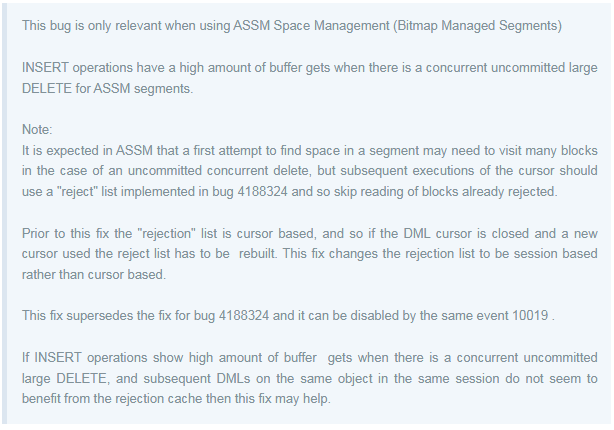The height and width of the screenshot is (430, 614).
Task: Click the word 'INSERT' in second paragraph
Action: (x=45, y=67)
